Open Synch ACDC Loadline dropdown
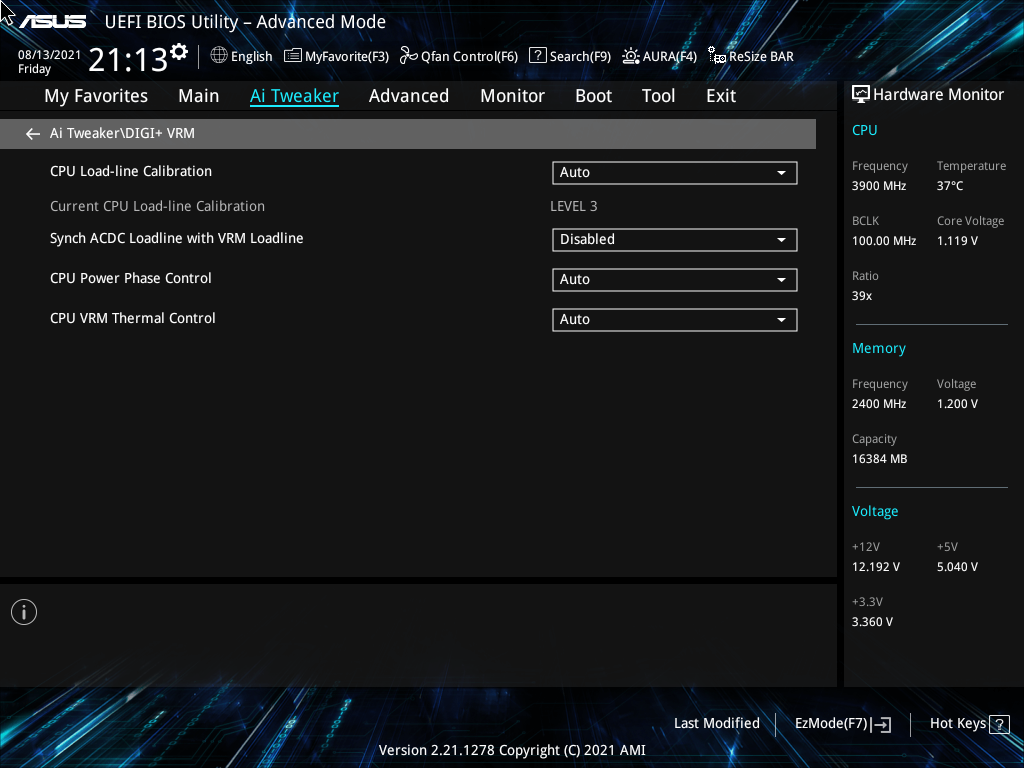The image size is (1024, 768). [675, 240]
